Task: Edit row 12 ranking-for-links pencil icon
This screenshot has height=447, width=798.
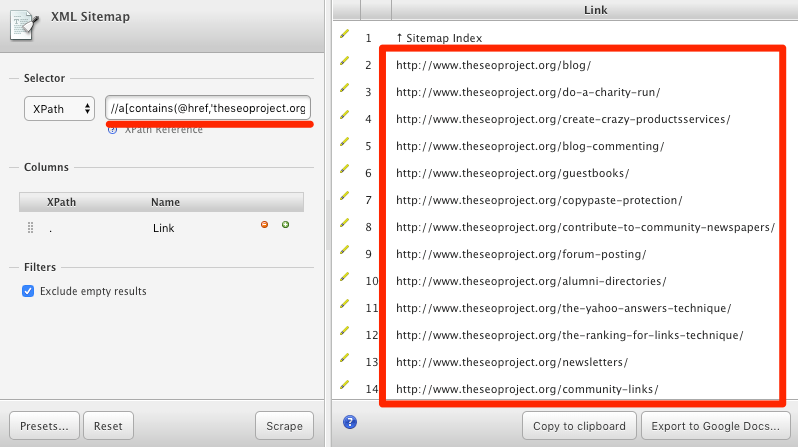Action: coord(345,331)
